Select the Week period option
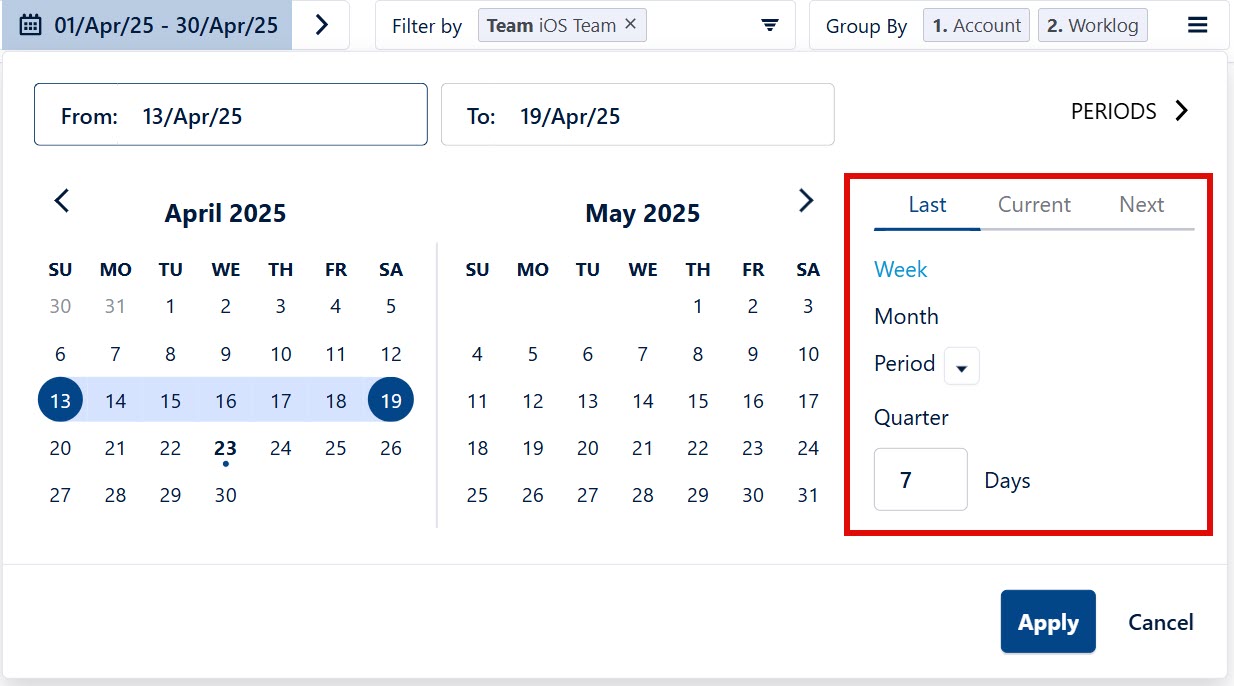The image size is (1234, 686). click(900, 269)
